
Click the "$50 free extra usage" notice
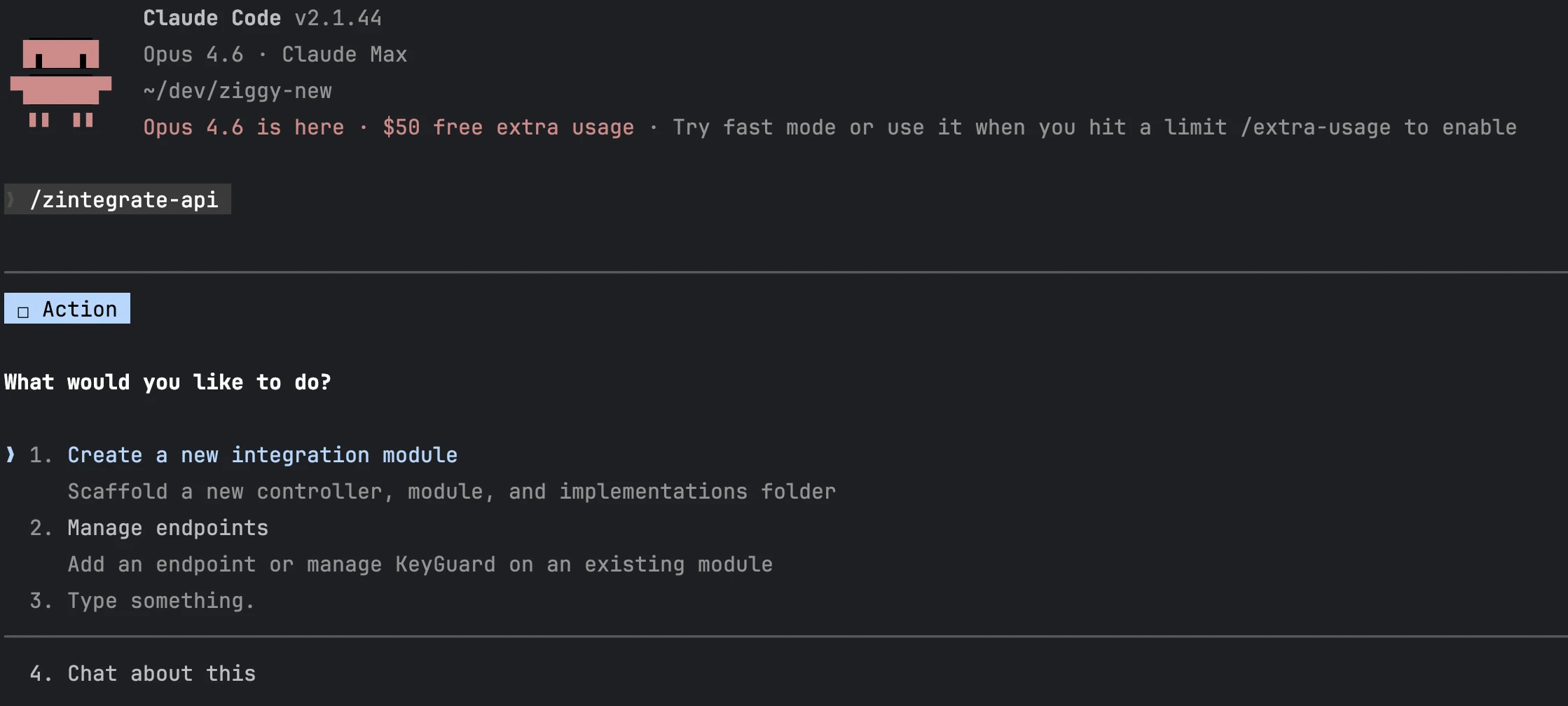pyautogui.click(x=508, y=127)
